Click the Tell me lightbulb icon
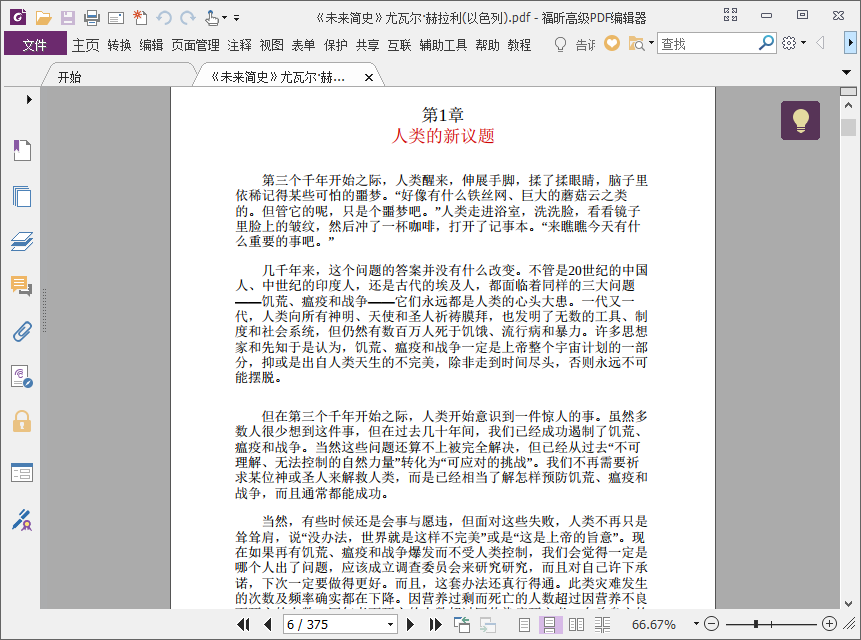This screenshot has width=861, height=640. [x=560, y=44]
